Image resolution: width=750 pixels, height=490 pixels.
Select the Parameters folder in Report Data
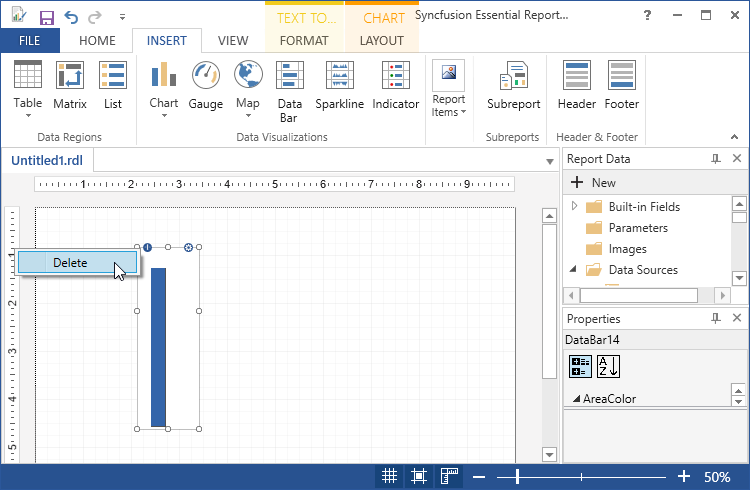pyautogui.click(x=637, y=228)
